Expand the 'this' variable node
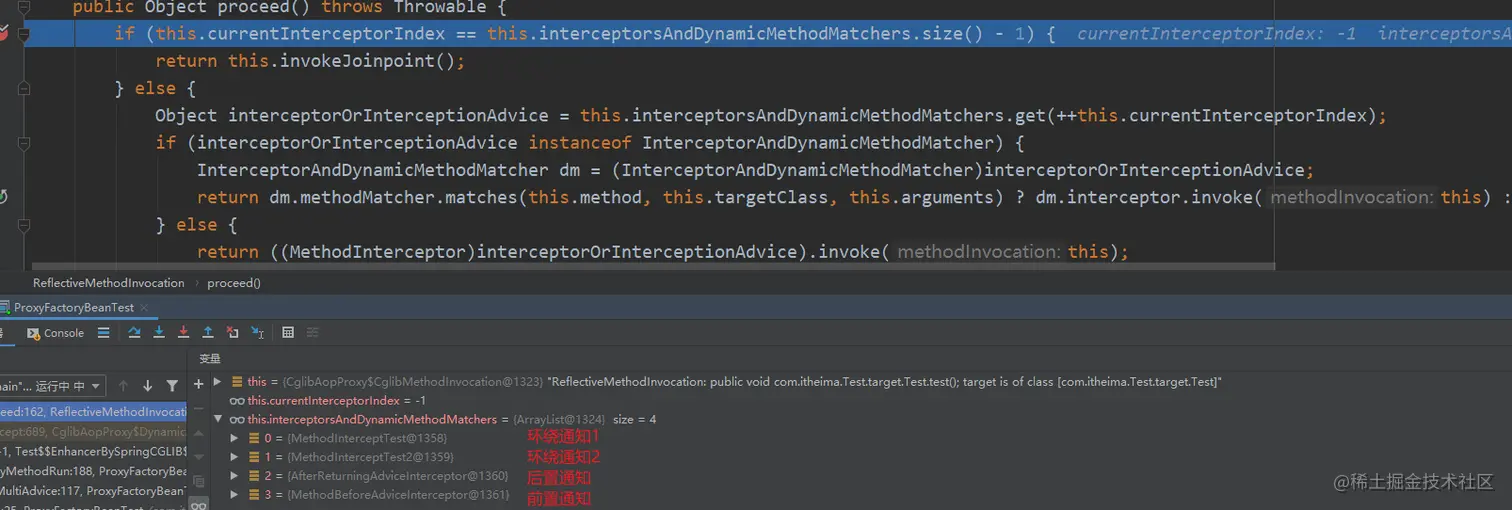This screenshot has width=1512, height=510. point(218,382)
